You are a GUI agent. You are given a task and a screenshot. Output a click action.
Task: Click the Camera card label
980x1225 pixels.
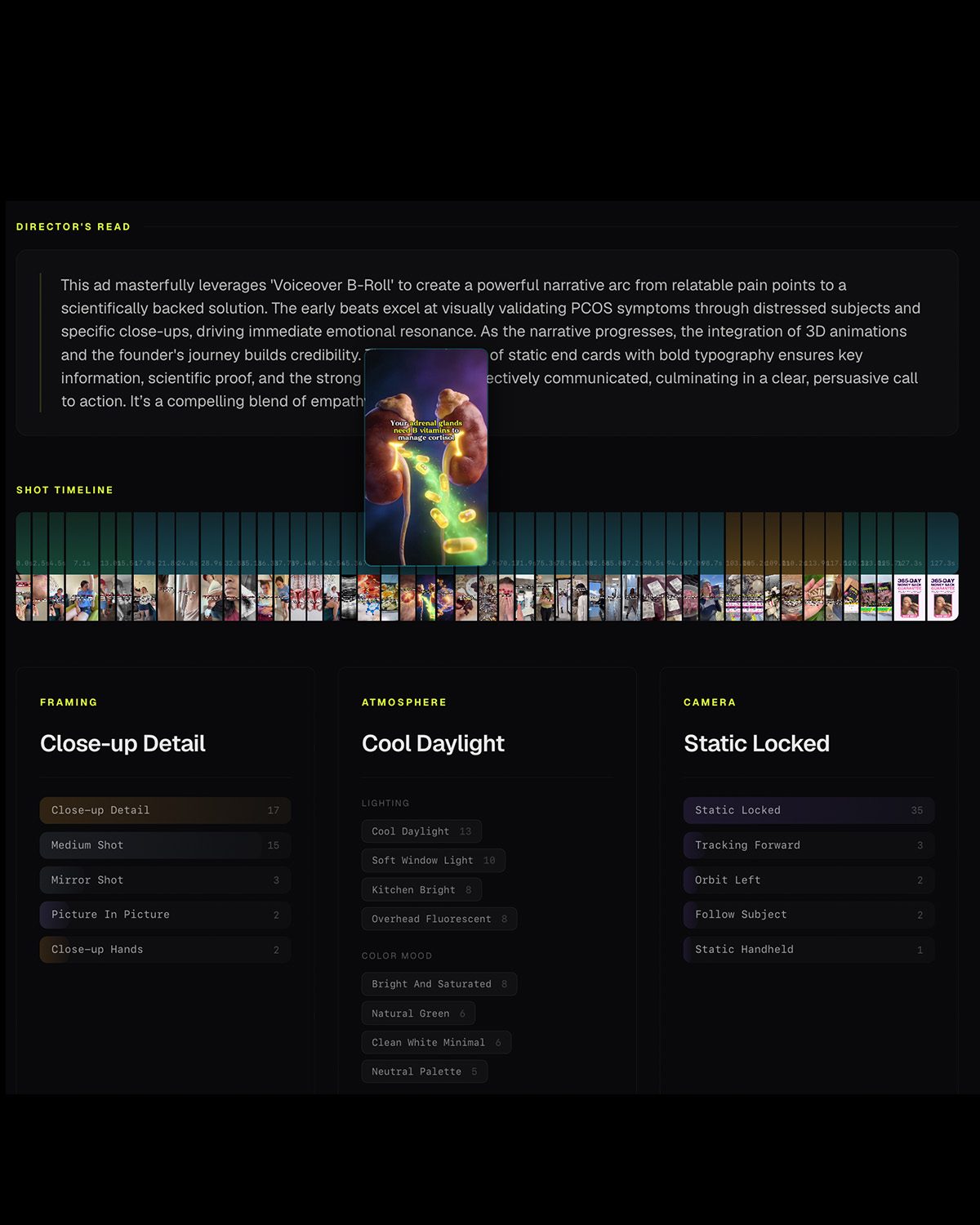coord(710,702)
